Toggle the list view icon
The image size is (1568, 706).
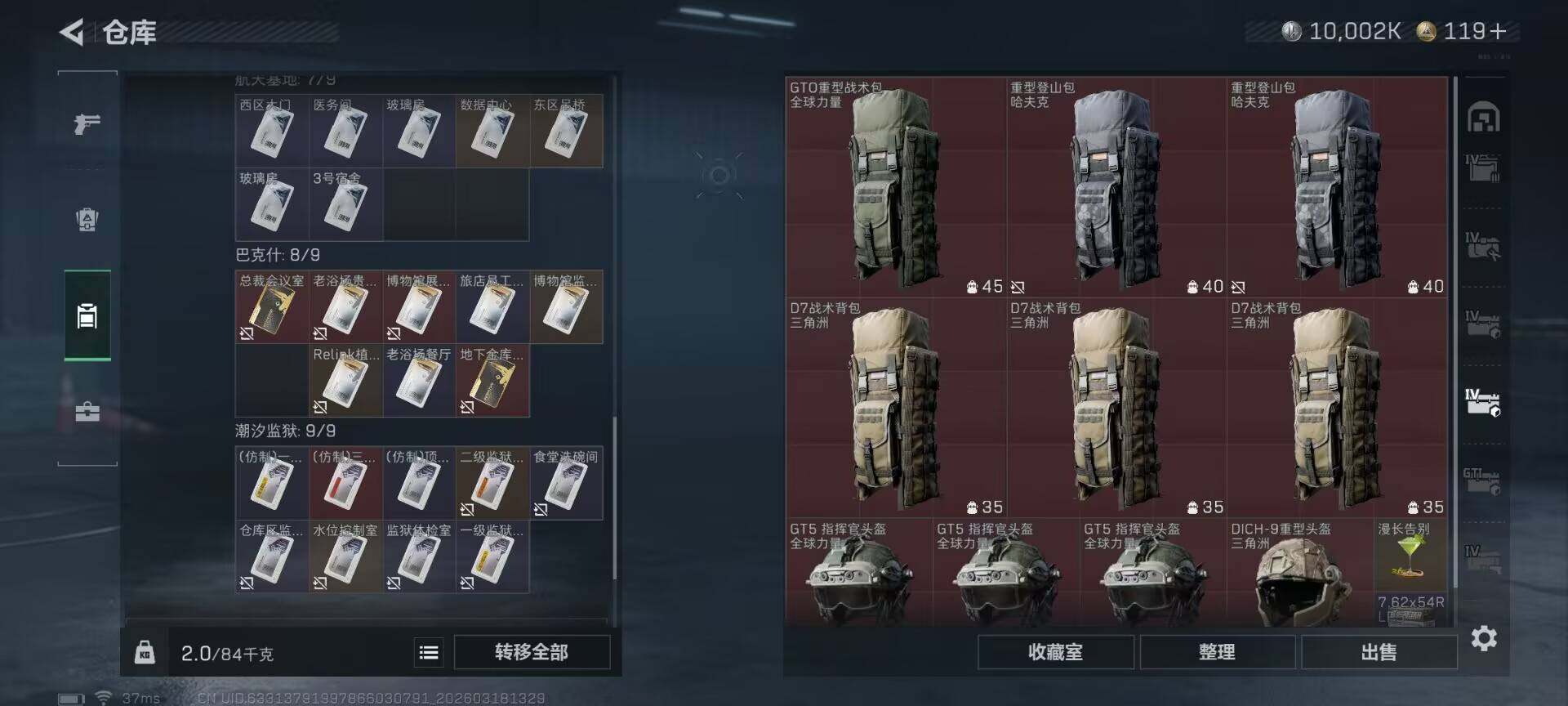point(429,652)
